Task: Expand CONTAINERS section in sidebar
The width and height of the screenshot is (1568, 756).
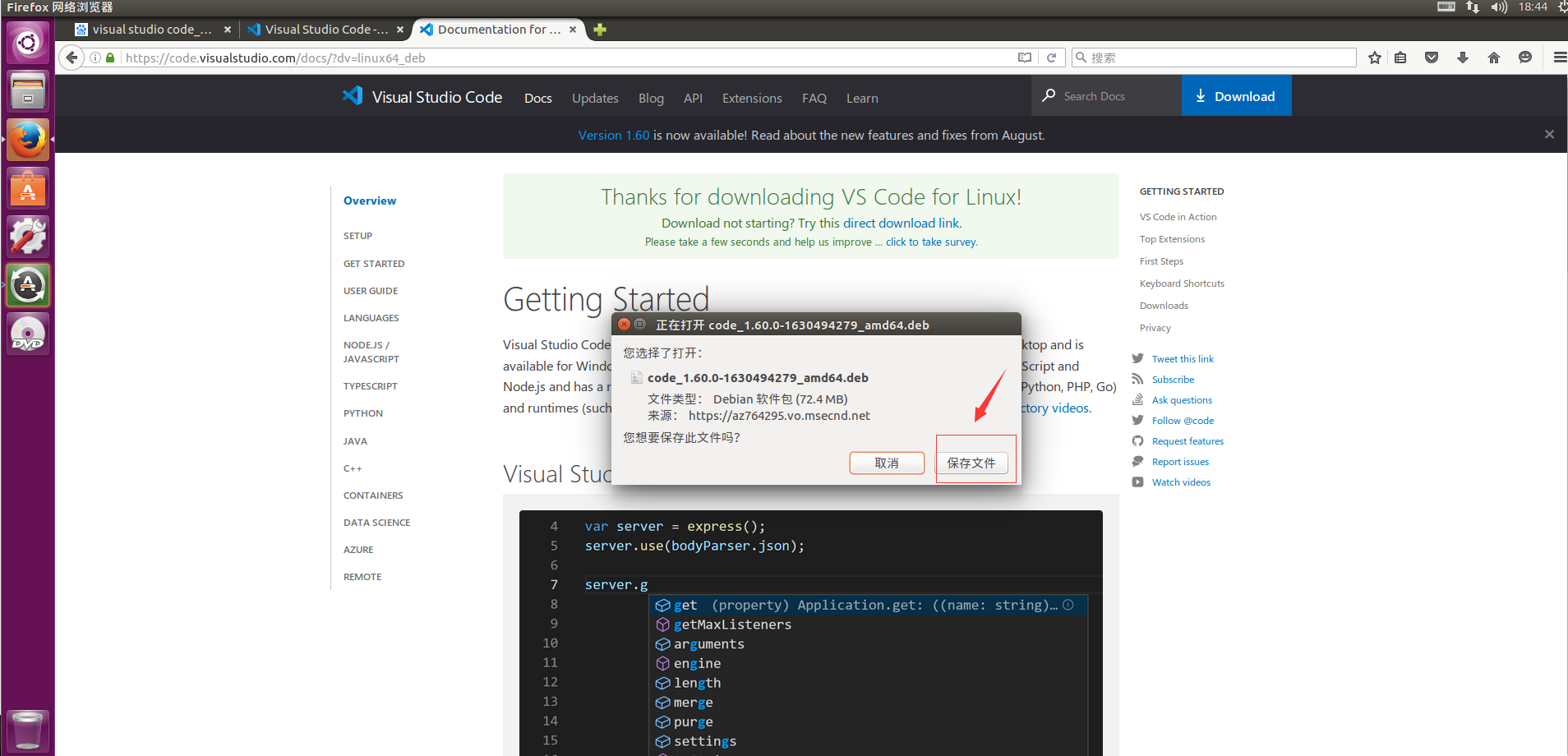Action: [x=373, y=496]
